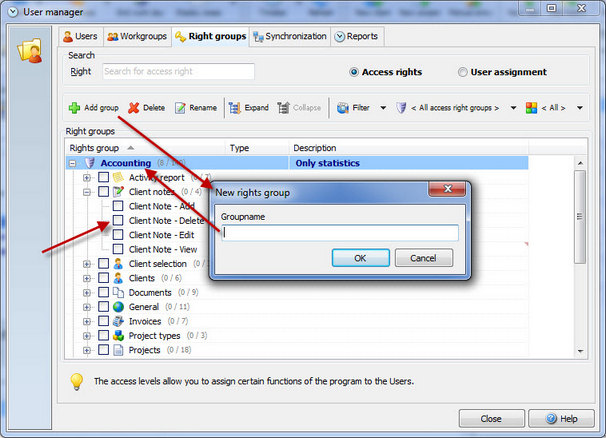Image resolution: width=606 pixels, height=438 pixels.
Task: Open the All category dropdown arrow
Action: pos(580,108)
